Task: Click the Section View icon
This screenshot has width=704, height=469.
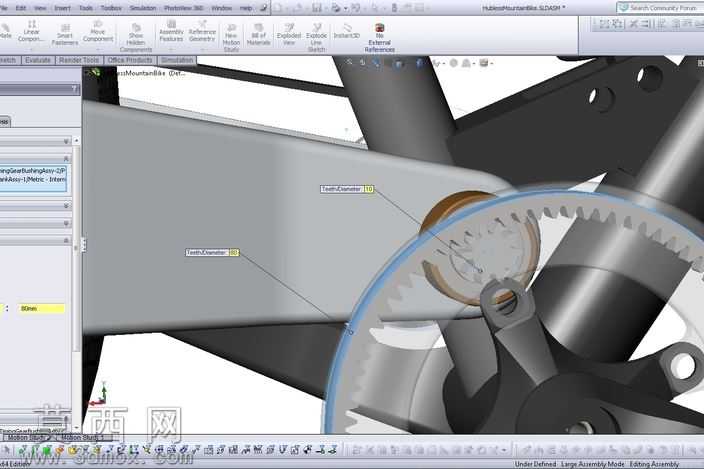Action: [x=398, y=63]
